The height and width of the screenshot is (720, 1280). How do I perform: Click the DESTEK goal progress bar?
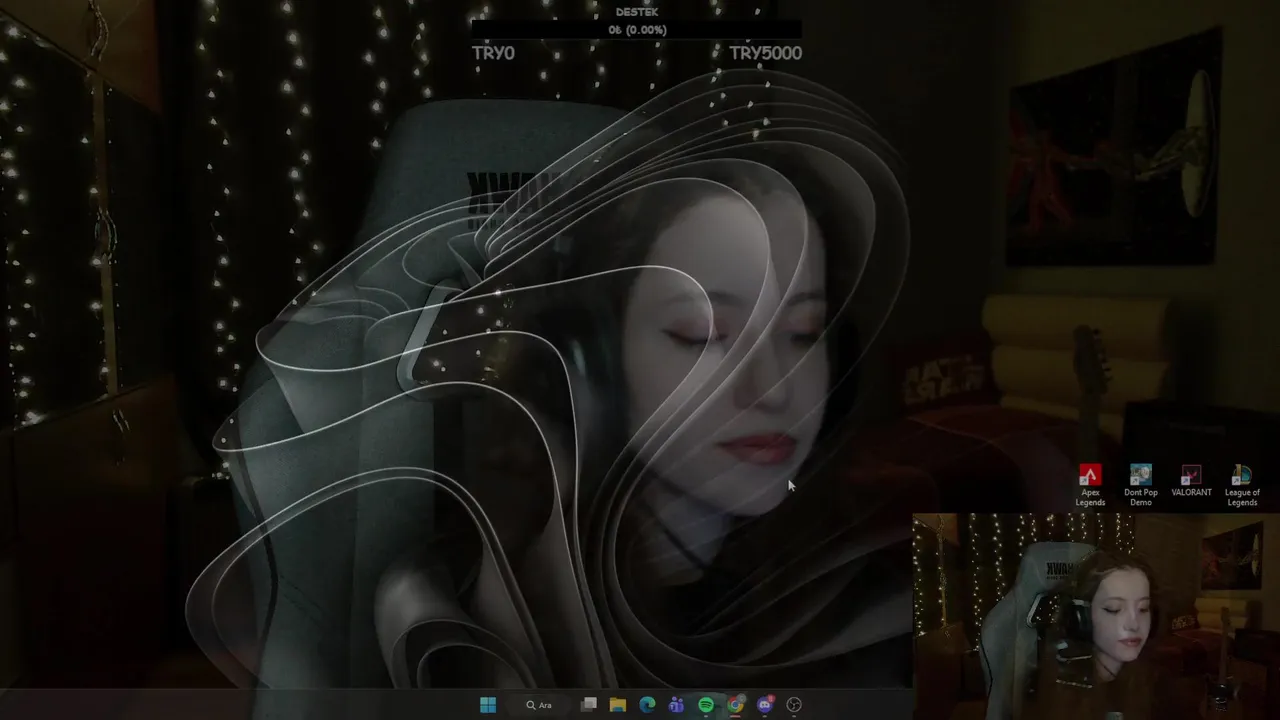[637, 30]
